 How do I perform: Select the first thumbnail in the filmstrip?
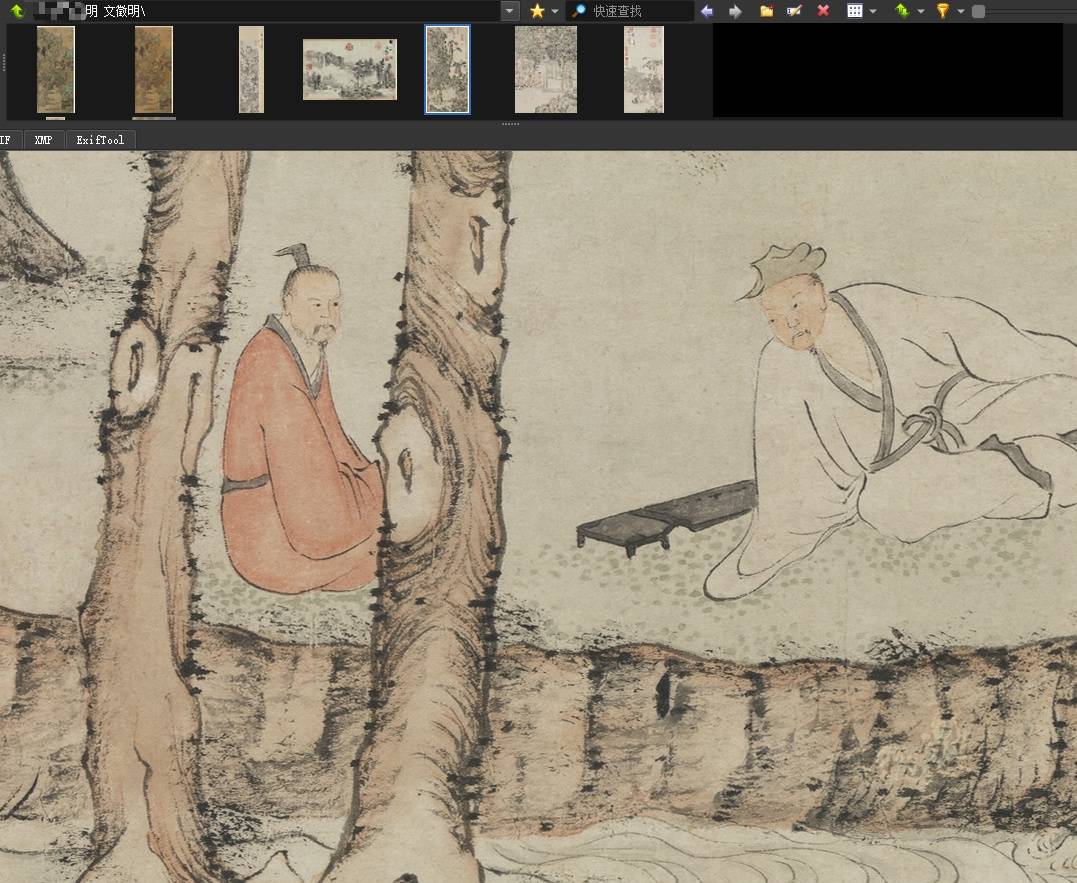coord(56,70)
